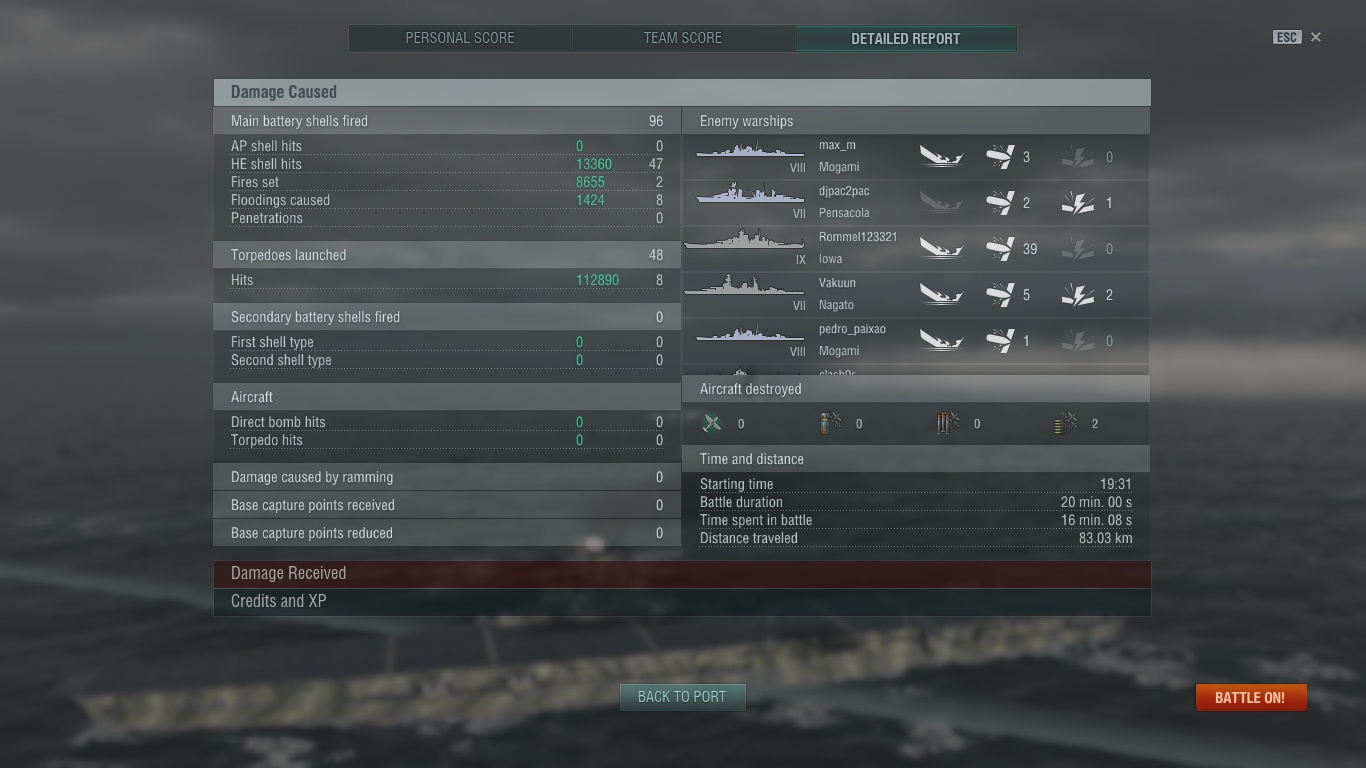Start a new match with Battle On!
The image size is (1366, 768).
[1250, 698]
